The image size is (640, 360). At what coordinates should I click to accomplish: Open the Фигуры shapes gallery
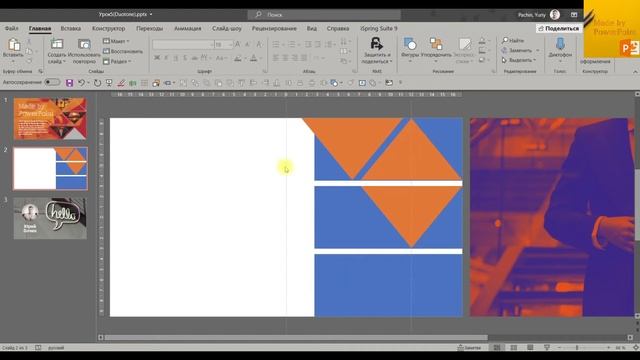pyautogui.click(x=410, y=44)
